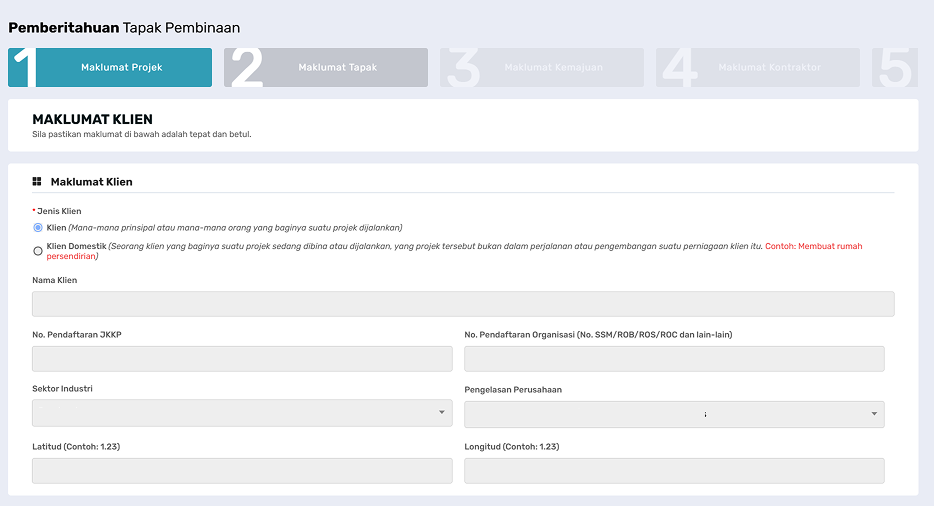Click the grid icon beside Maklumat Klien
The height and width of the screenshot is (506, 934).
tap(37, 181)
